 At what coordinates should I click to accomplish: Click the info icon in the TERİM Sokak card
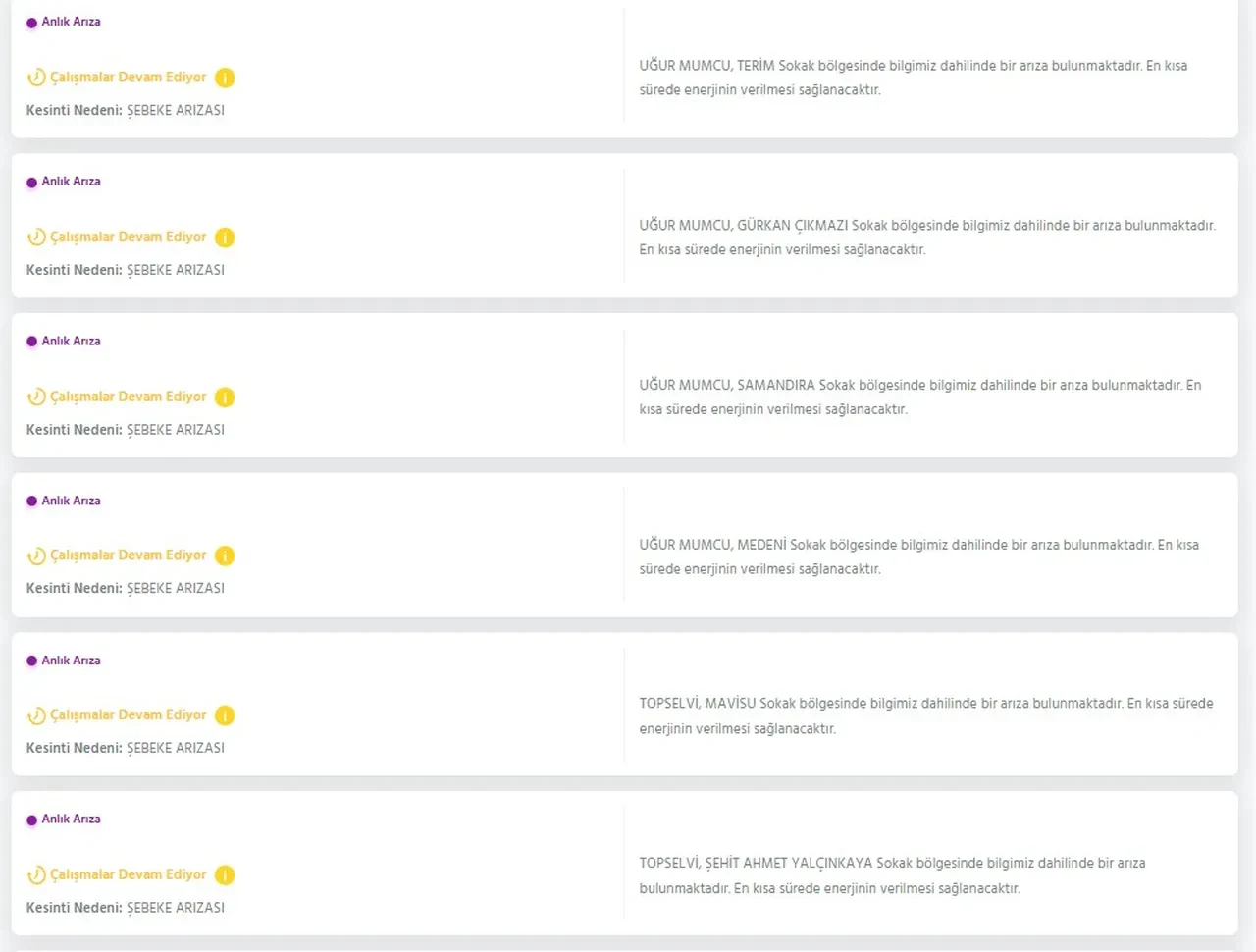point(225,78)
